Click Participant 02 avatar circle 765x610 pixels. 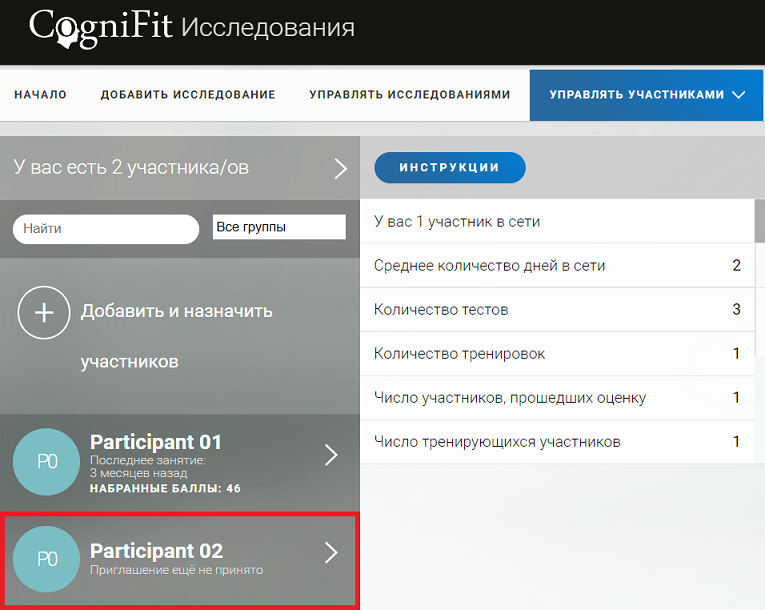[x=46, y=559]
